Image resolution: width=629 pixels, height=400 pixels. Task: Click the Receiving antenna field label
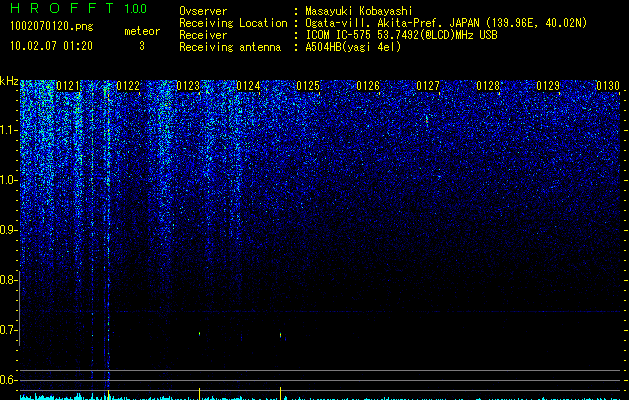(230, 47)
